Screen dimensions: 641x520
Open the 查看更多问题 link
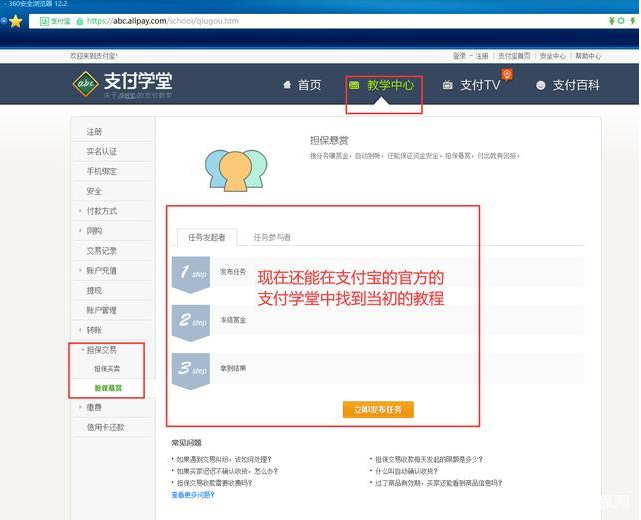192,495
